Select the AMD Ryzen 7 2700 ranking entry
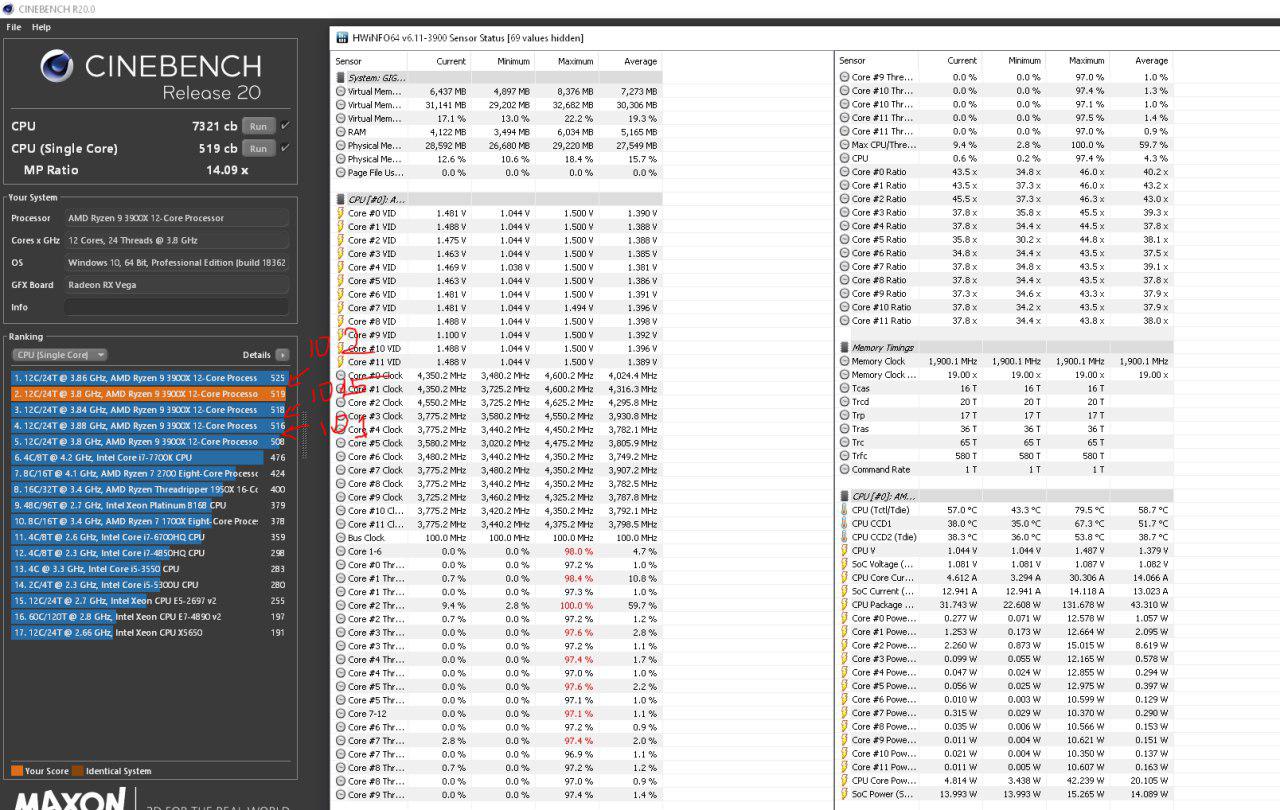The image size is (1280, 810). pos(150,473)
